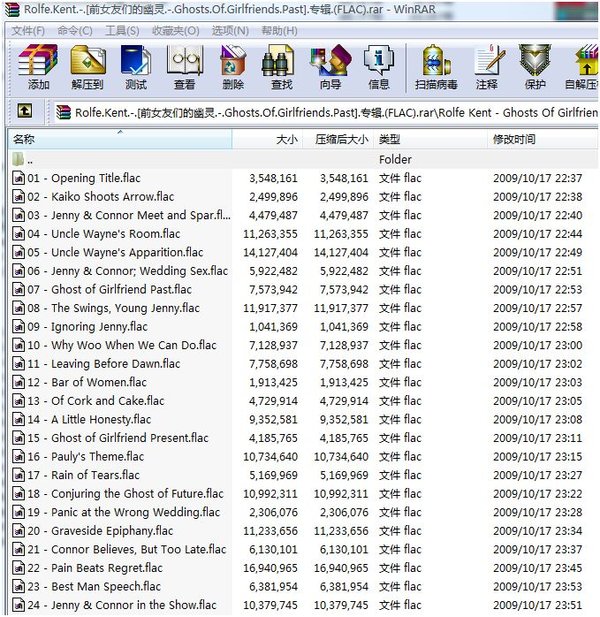Sort by the Size (大小) column header
The width and height of the screenshot is (600, 617).
268,139
